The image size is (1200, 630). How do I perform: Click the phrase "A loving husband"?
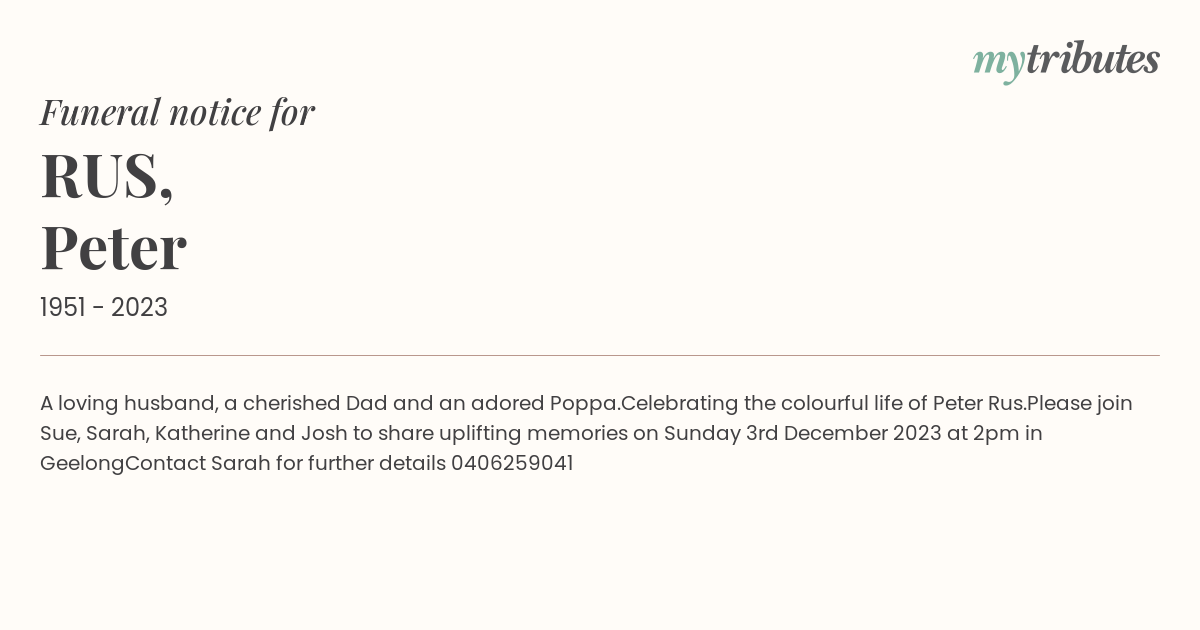click(129, 404)
